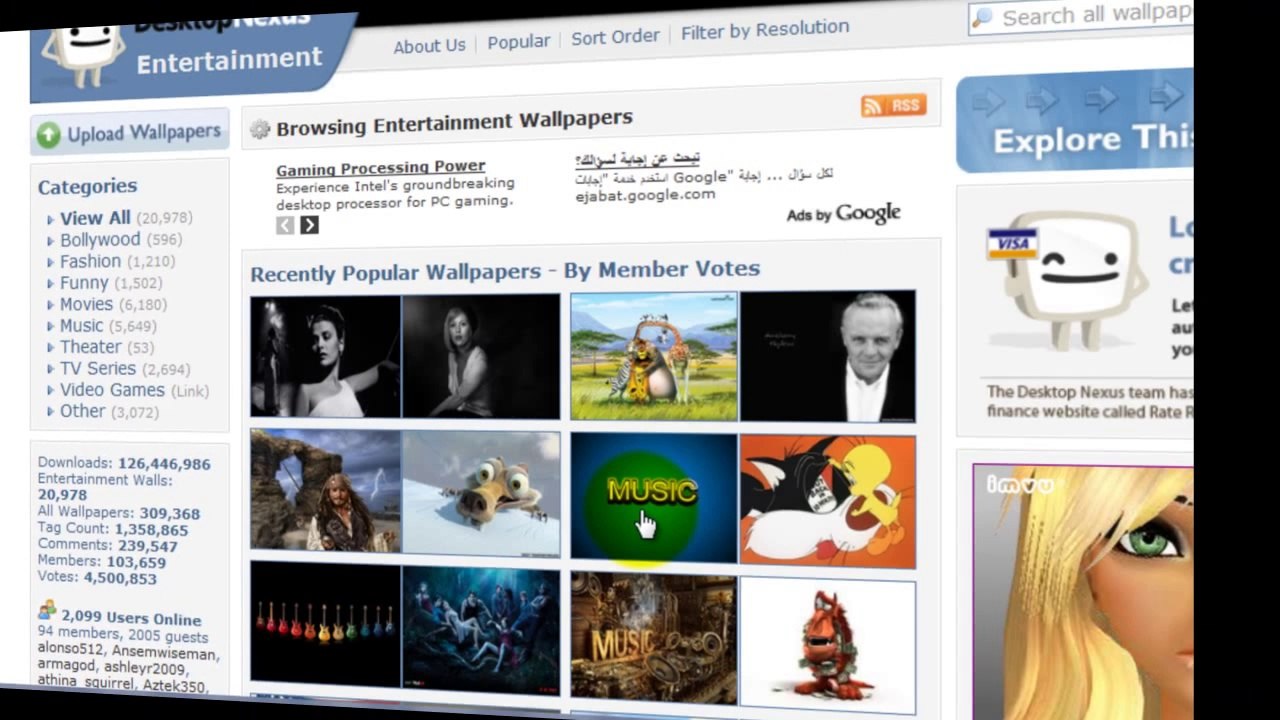Image resolution: width=1280 pixels, height=720 pixels.
Task: Open Filter by Resolution menu
Action: pyautogui.click(x=765, y=30)
